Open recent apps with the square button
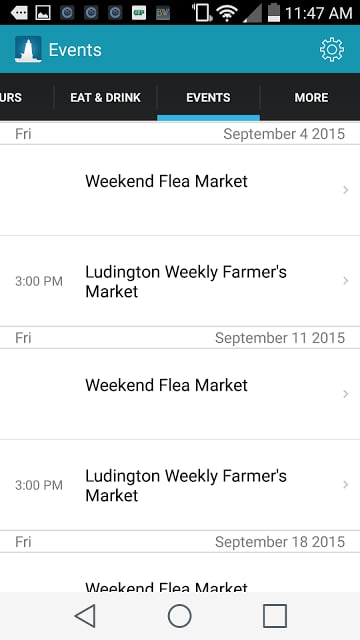The image size is (360, 640). pyautogui.click(x=275, y=616)
